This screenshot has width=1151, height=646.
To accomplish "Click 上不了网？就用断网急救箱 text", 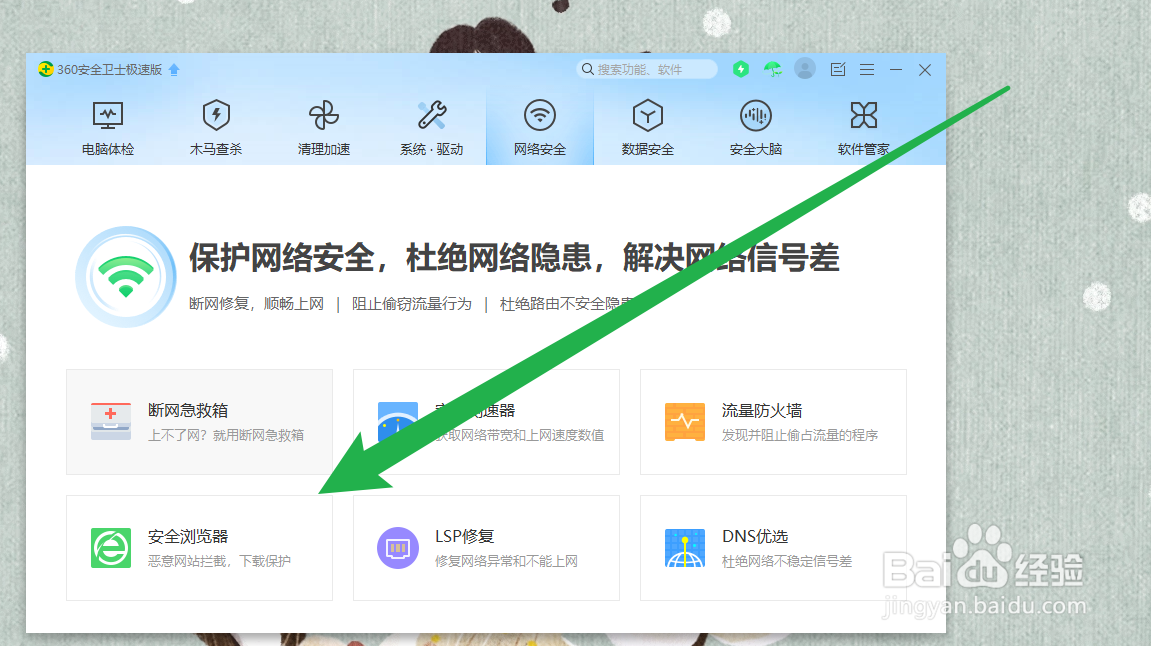I will [226, 435].
